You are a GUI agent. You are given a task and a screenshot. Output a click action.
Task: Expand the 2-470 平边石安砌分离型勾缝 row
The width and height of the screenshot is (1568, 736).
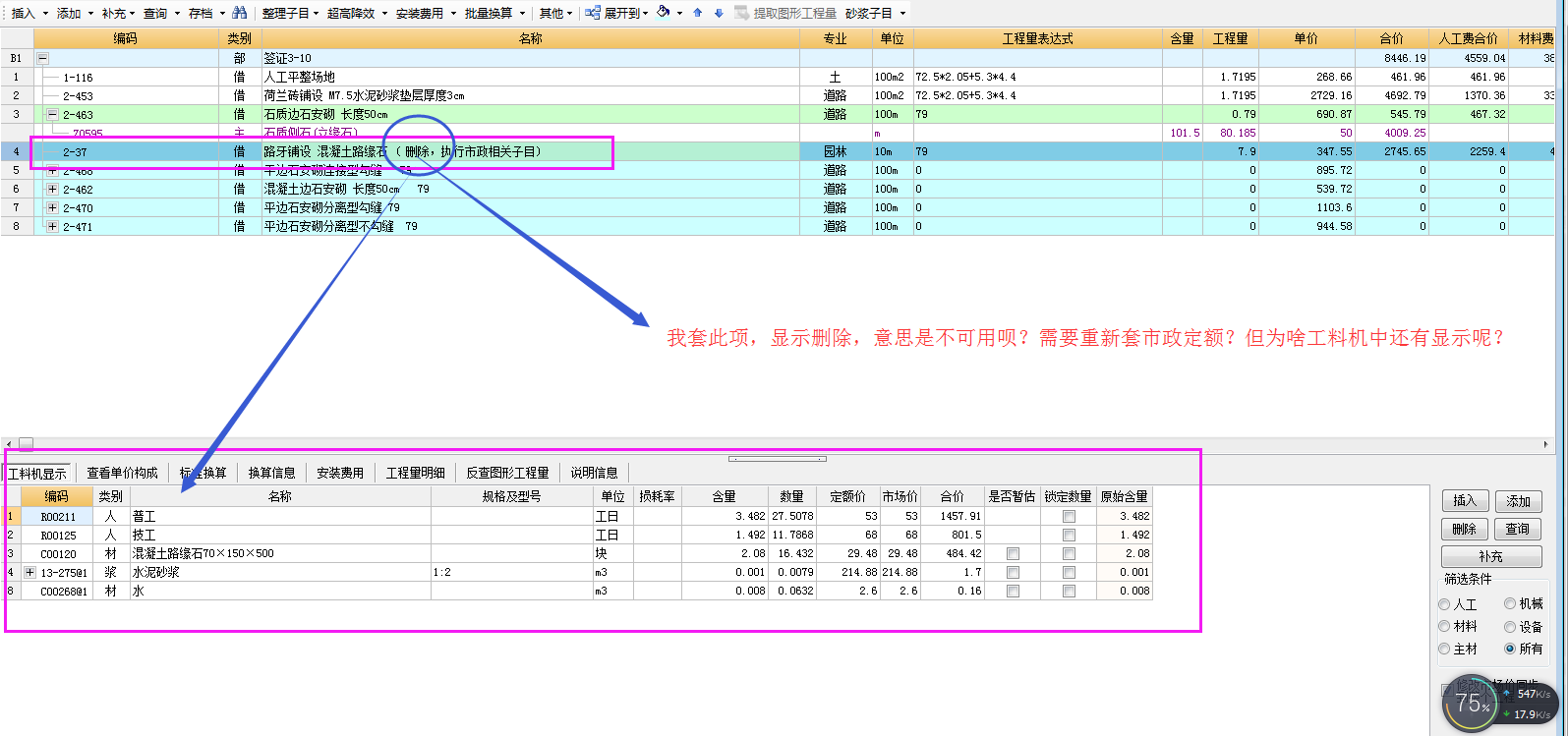[52, 207]
